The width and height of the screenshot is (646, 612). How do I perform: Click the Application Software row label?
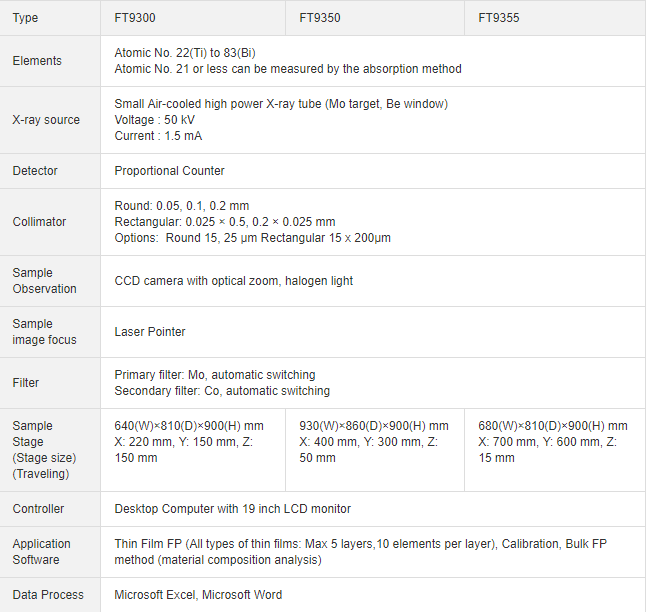pyautogui.click(x=42, y=552)
